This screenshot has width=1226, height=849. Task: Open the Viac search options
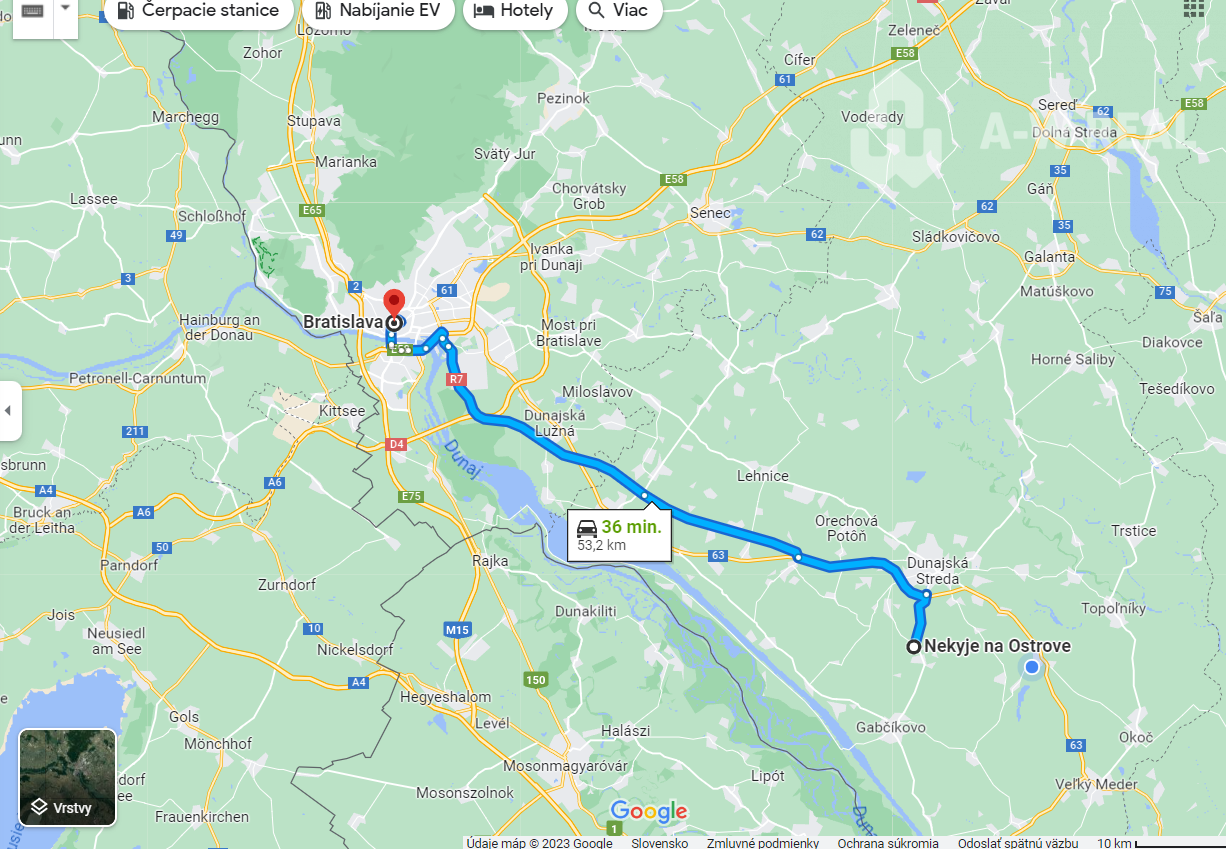(619, 11)
